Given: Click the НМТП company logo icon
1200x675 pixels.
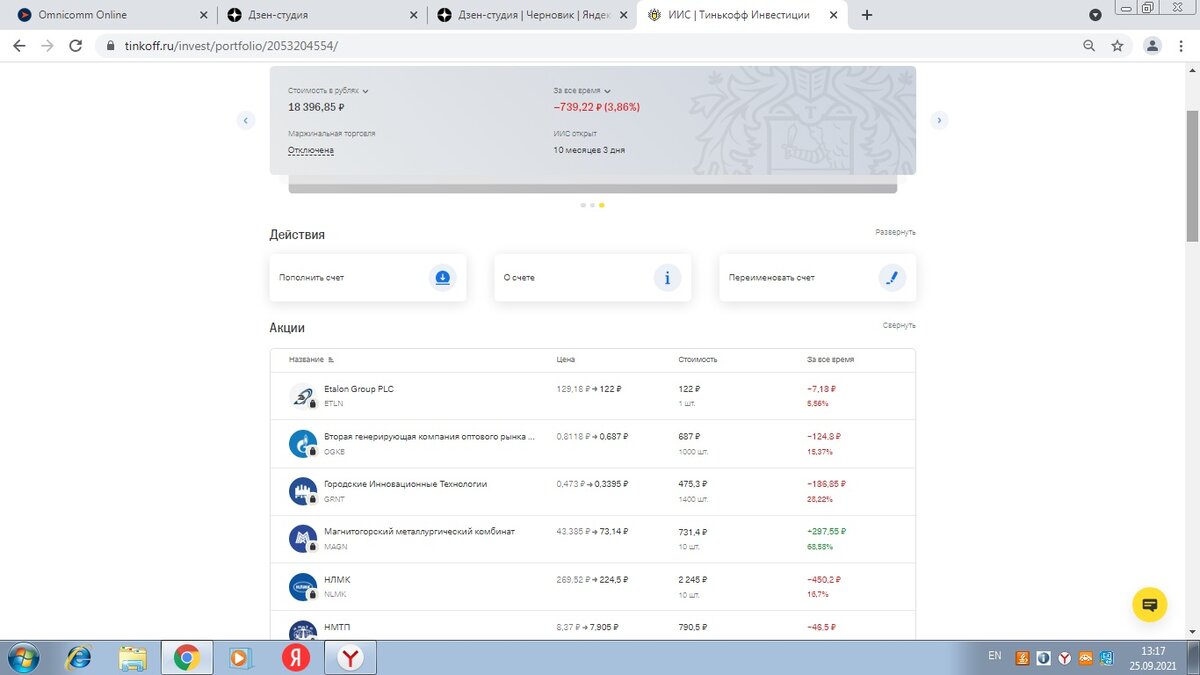Looking at the screenshot, I should [303, 631].
